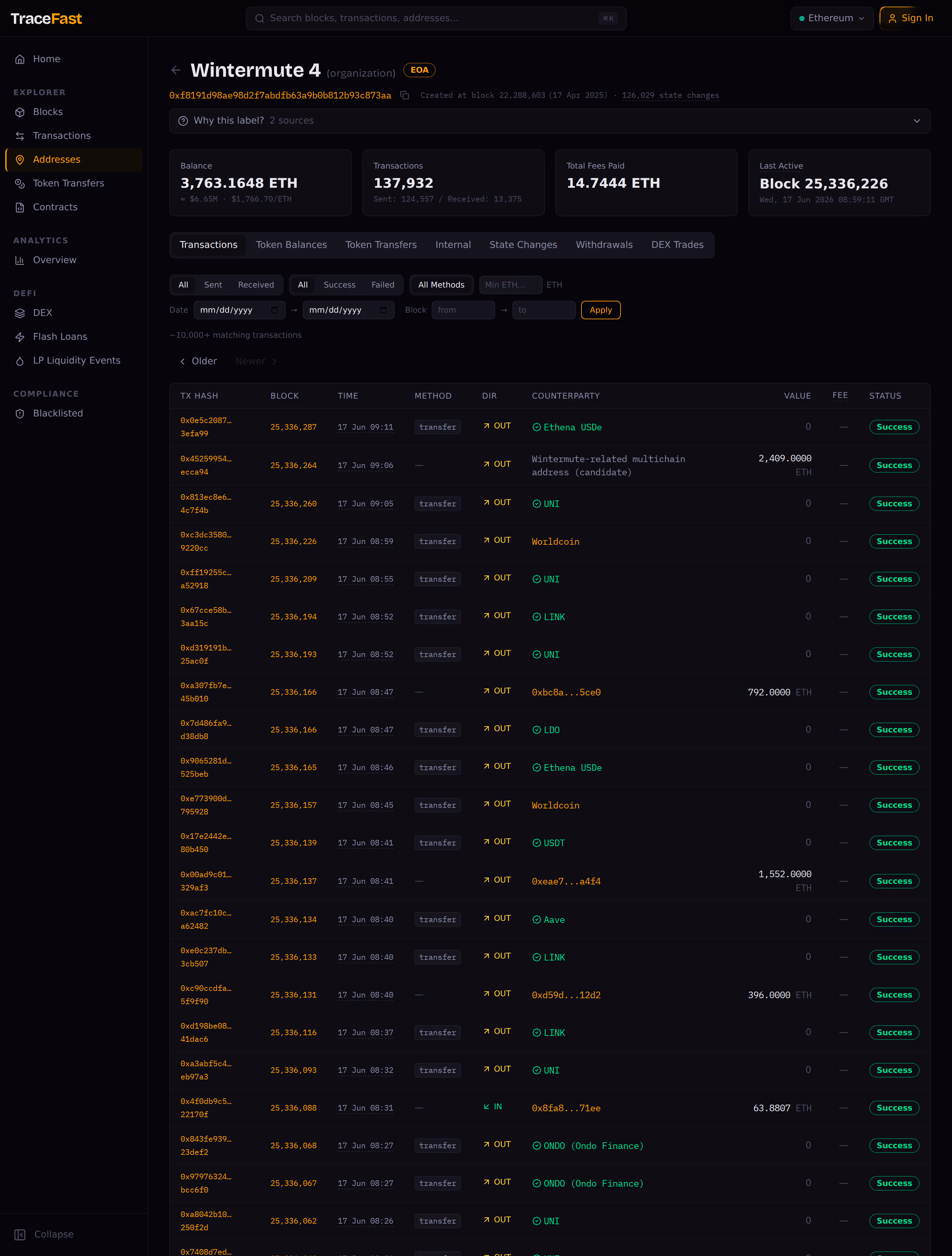Click the Apply filter button
Viewport: 952px width, 1256px height.
(600, 310)
